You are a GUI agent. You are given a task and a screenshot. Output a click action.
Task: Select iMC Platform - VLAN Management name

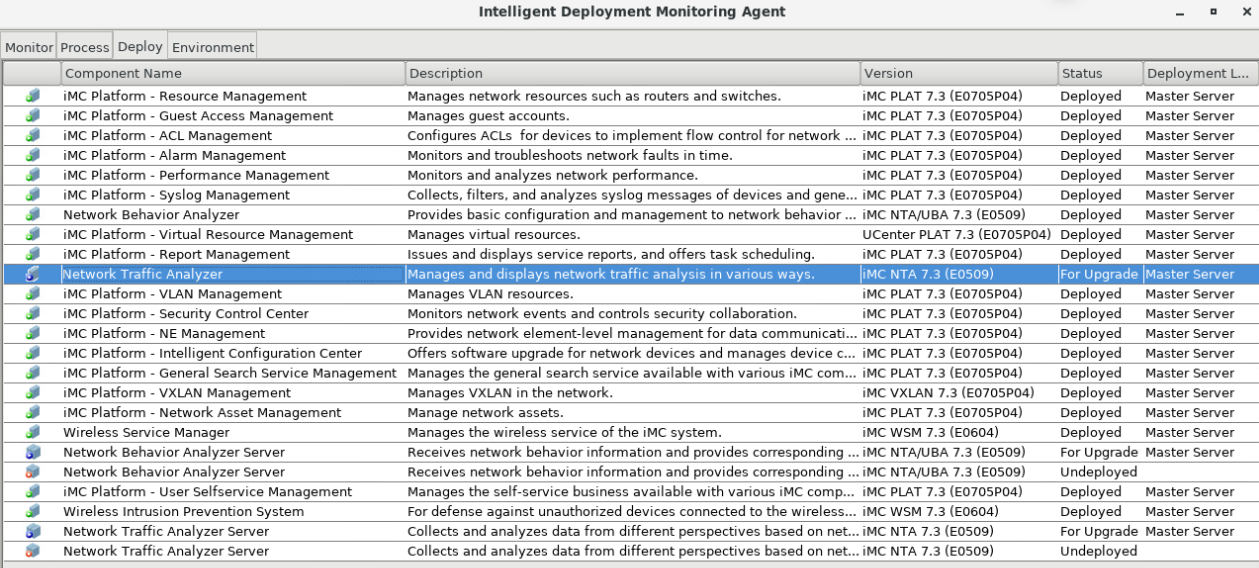tap(172, 294)
